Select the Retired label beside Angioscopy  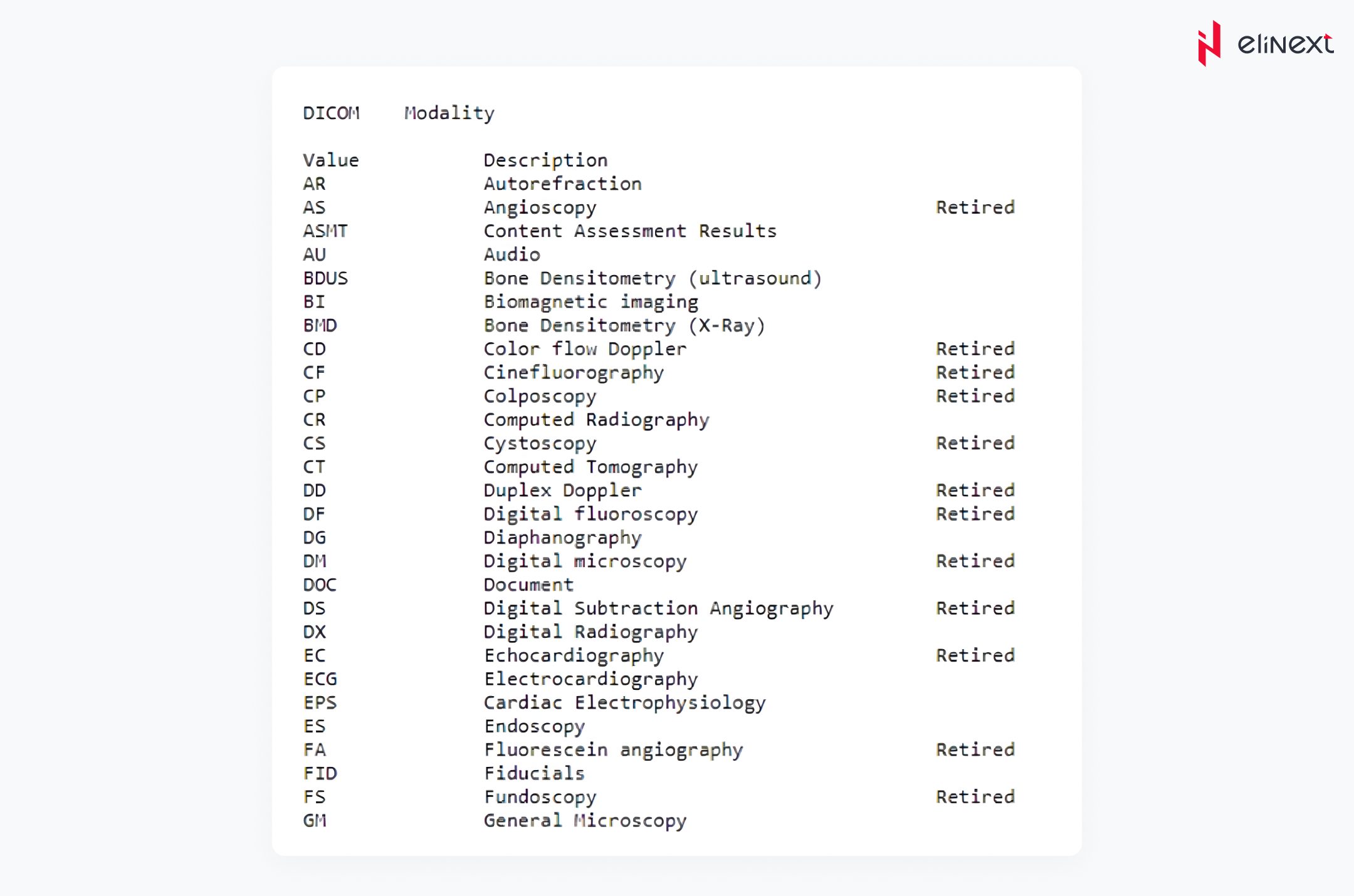(975, 207)
